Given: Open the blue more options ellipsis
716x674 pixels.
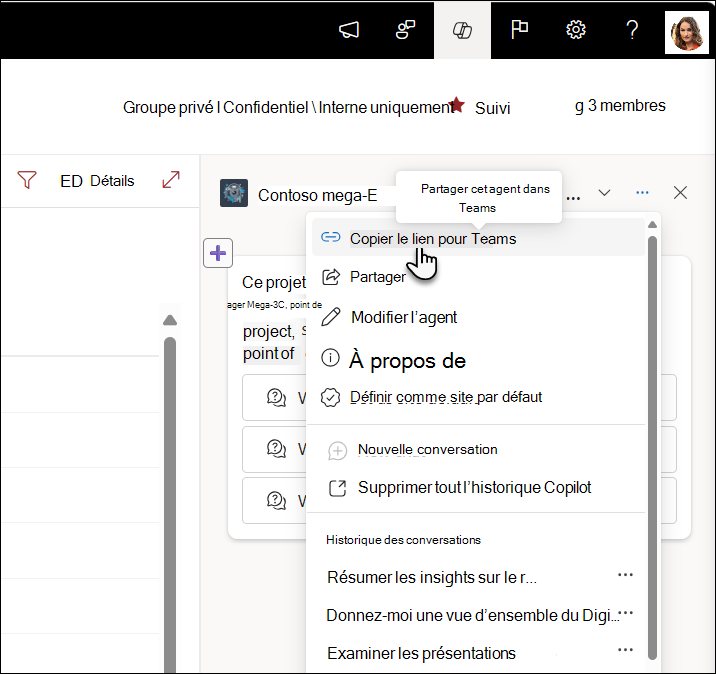Looking at the screenshot, I should point(642,193).
